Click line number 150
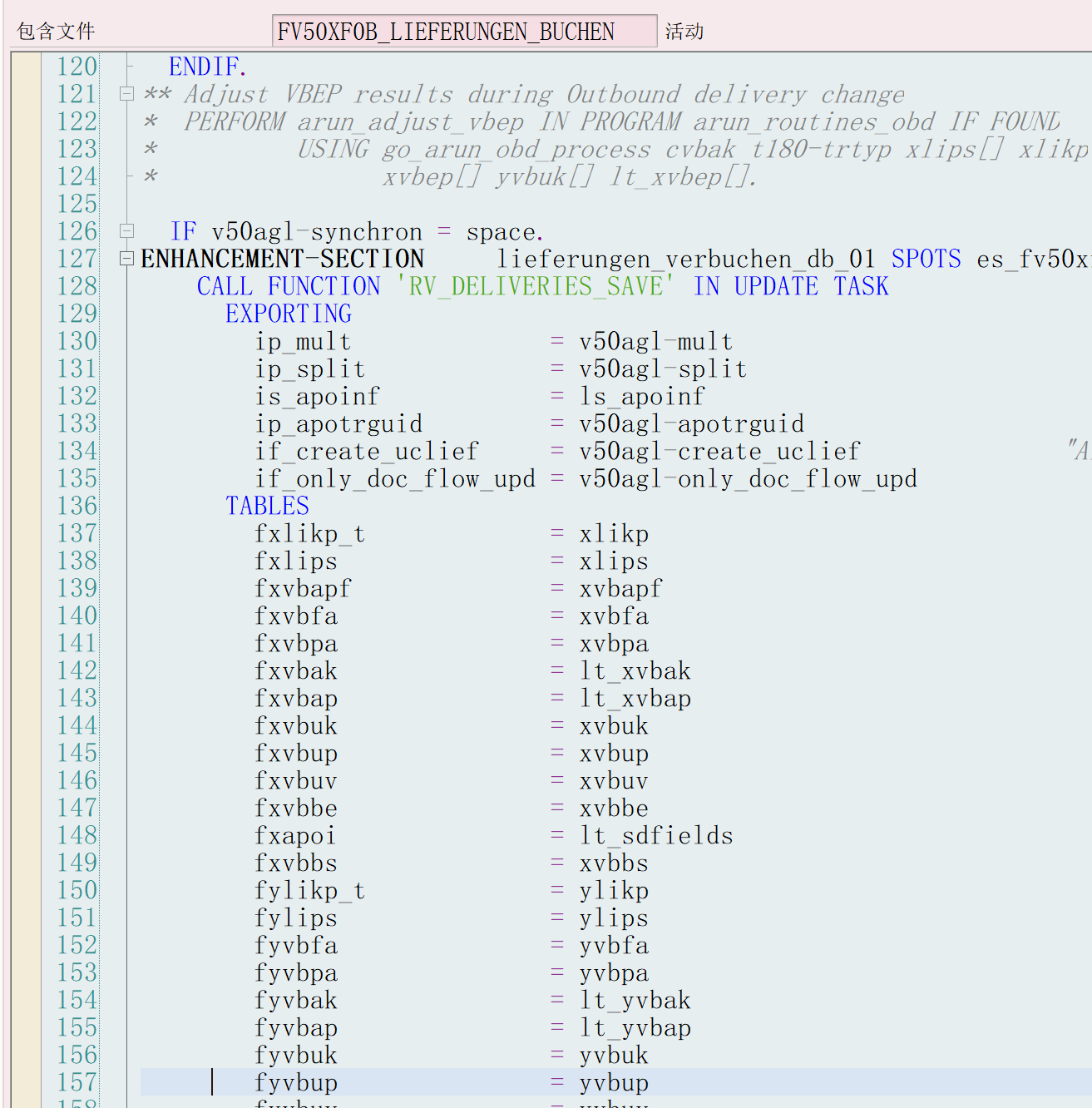1092x1108 pixels. 77,890
